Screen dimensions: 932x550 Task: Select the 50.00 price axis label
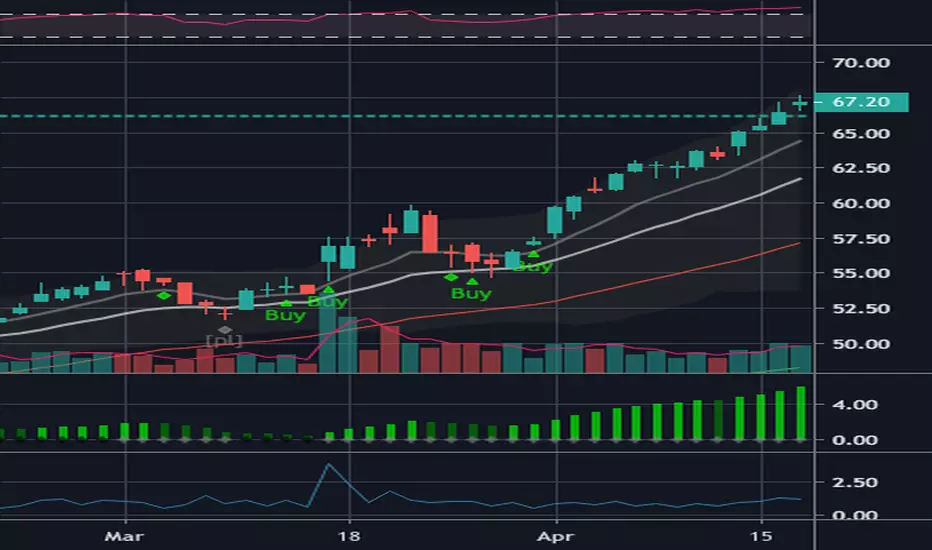(861, 344)
